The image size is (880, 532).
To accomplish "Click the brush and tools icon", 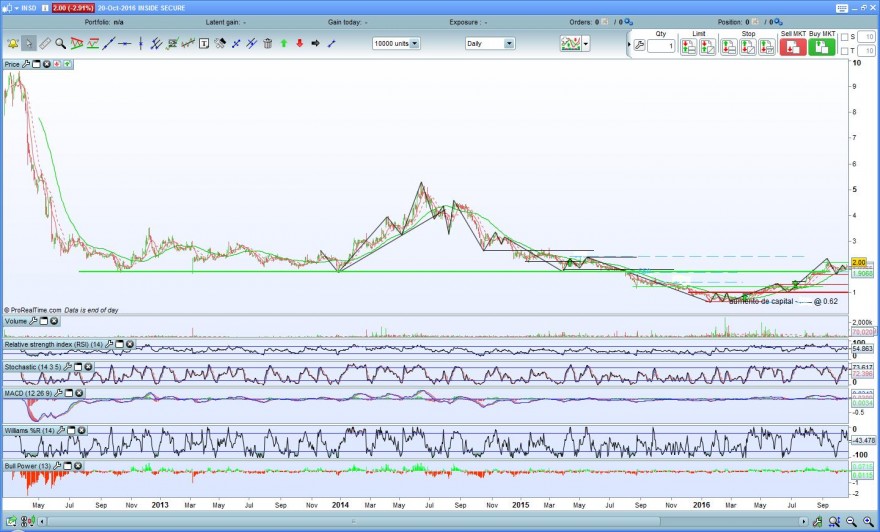I will [220, 43].
